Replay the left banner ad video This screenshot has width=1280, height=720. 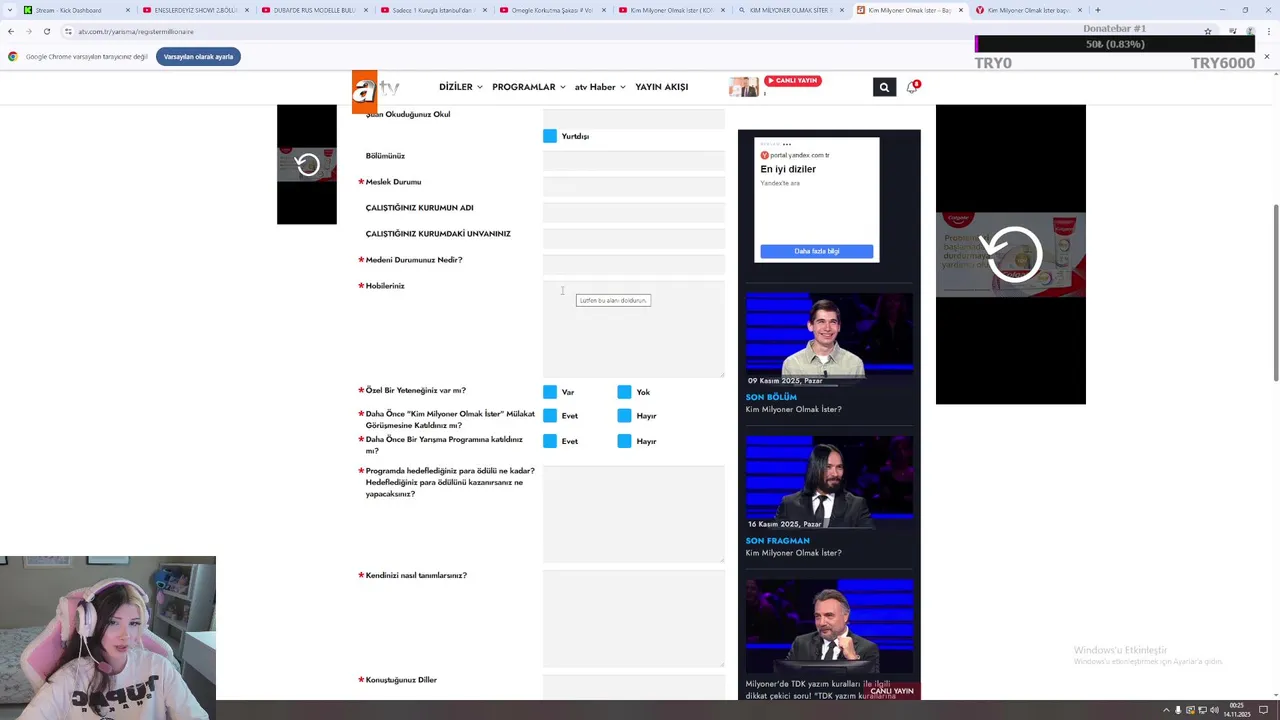[x=307, y=164]
